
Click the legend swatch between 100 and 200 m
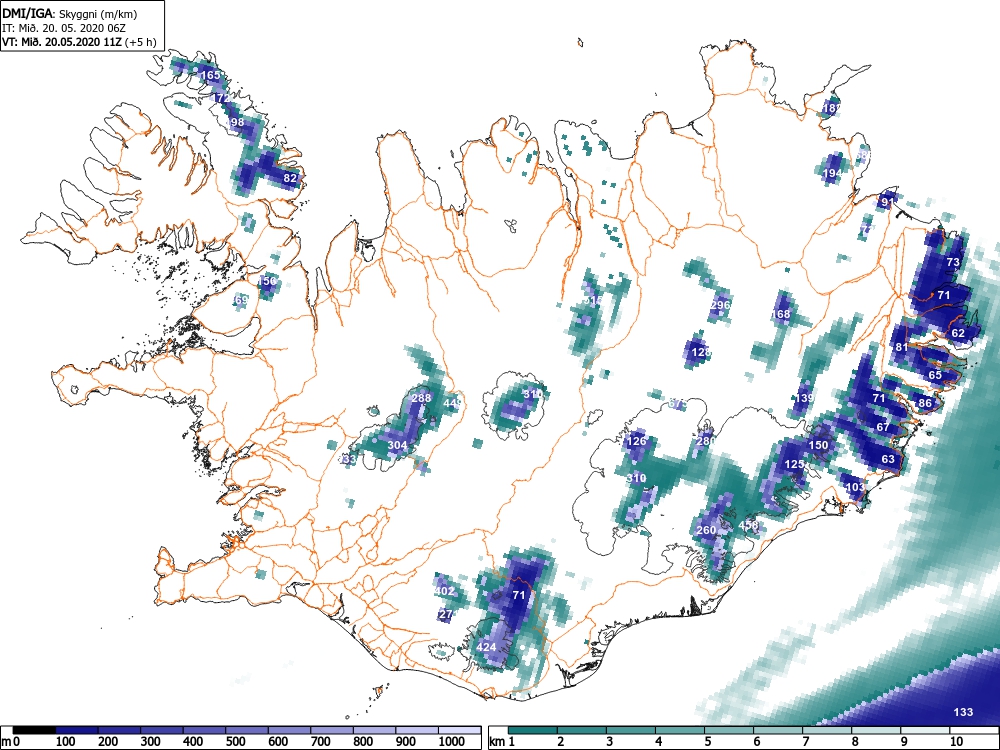point(77,730)
